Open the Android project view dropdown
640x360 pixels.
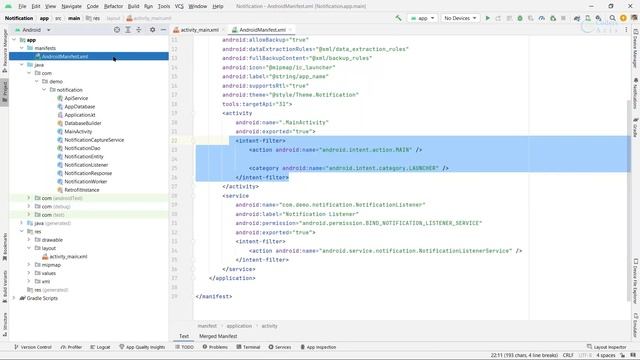pos(33,30)
